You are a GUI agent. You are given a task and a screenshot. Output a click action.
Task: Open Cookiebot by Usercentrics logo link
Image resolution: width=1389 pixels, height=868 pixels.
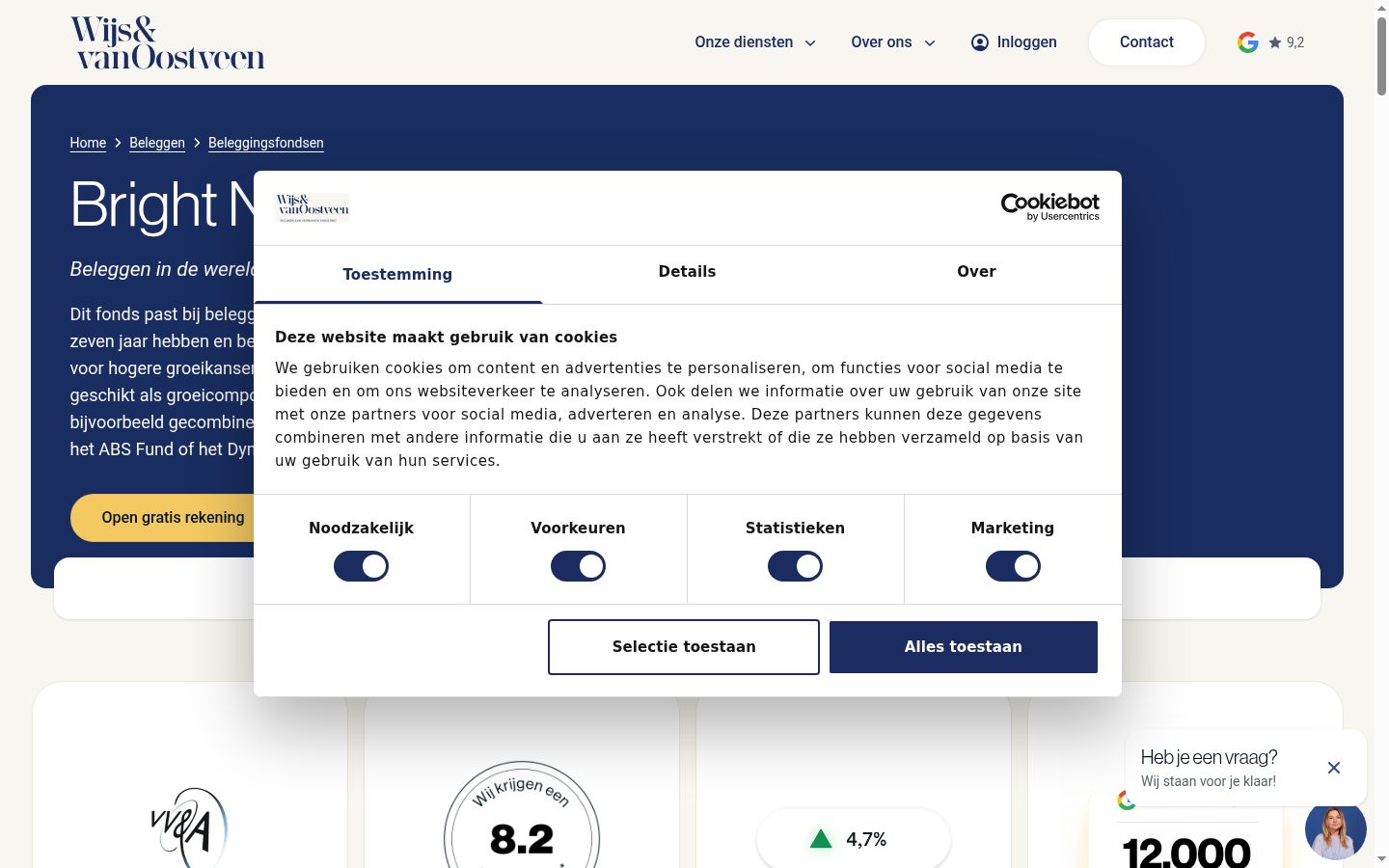click(1049, 206)
